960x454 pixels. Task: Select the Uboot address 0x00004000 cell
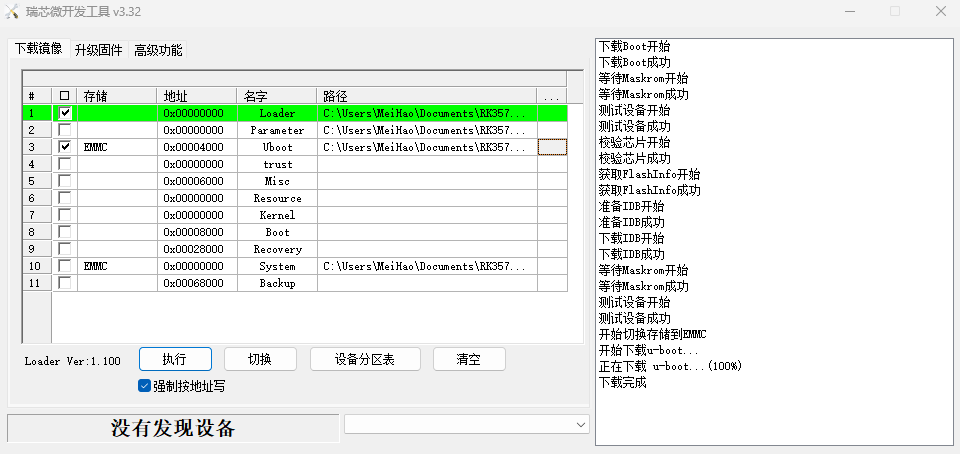(x=197, y=147)
